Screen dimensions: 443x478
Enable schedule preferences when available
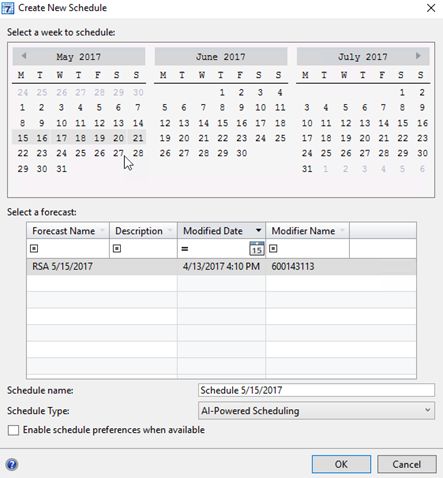[13, 430]
